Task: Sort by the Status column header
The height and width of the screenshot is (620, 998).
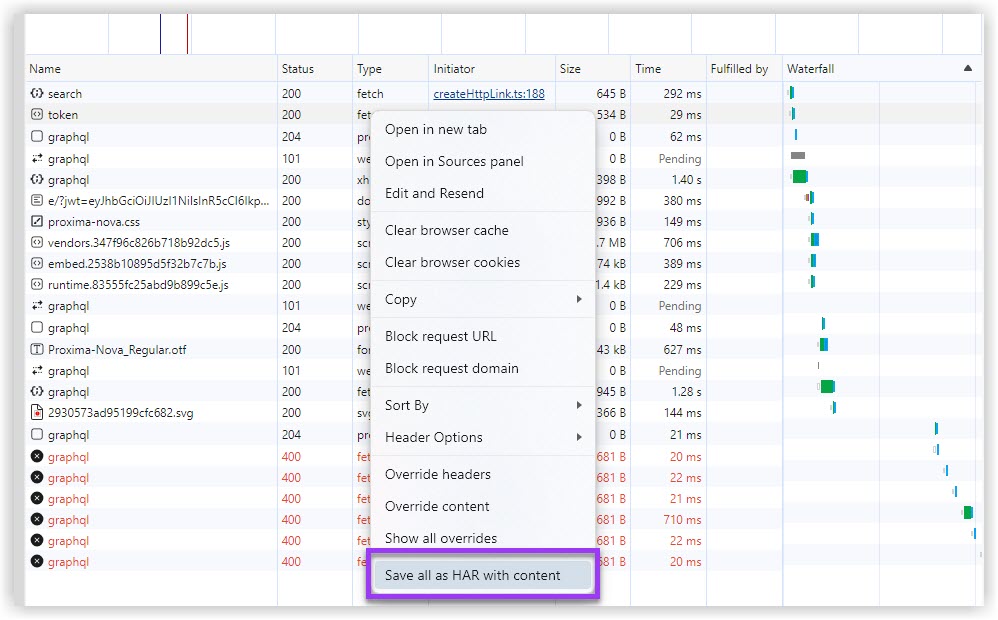Action: [x=314, y=69]
